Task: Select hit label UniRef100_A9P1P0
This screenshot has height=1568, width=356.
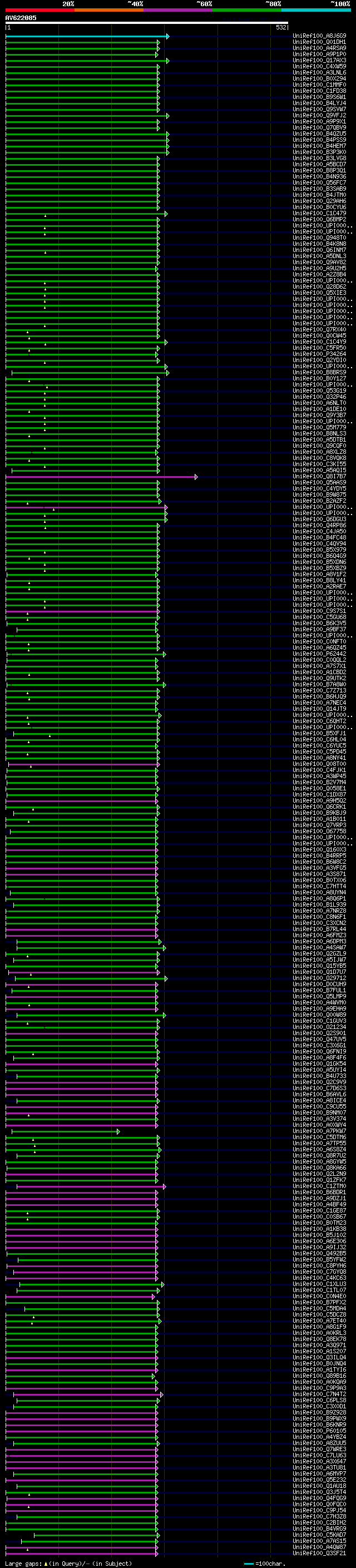Action: click(x=319, y=54)
